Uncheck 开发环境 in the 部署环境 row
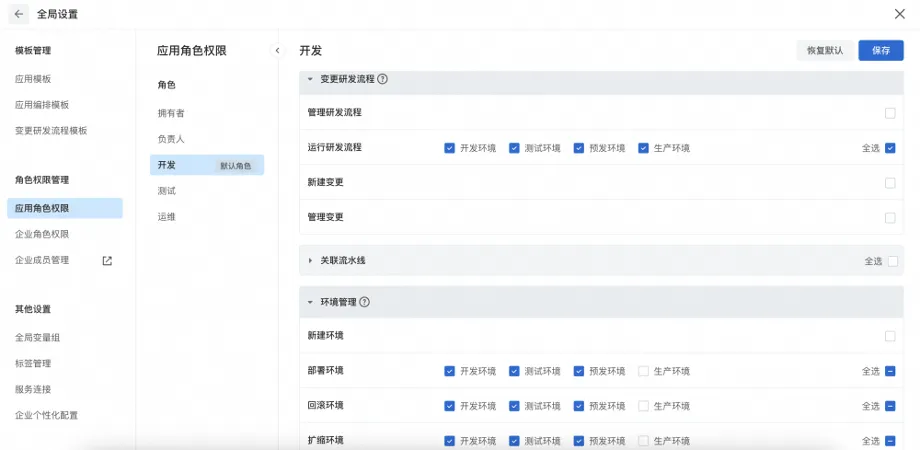 coord(449,371)
